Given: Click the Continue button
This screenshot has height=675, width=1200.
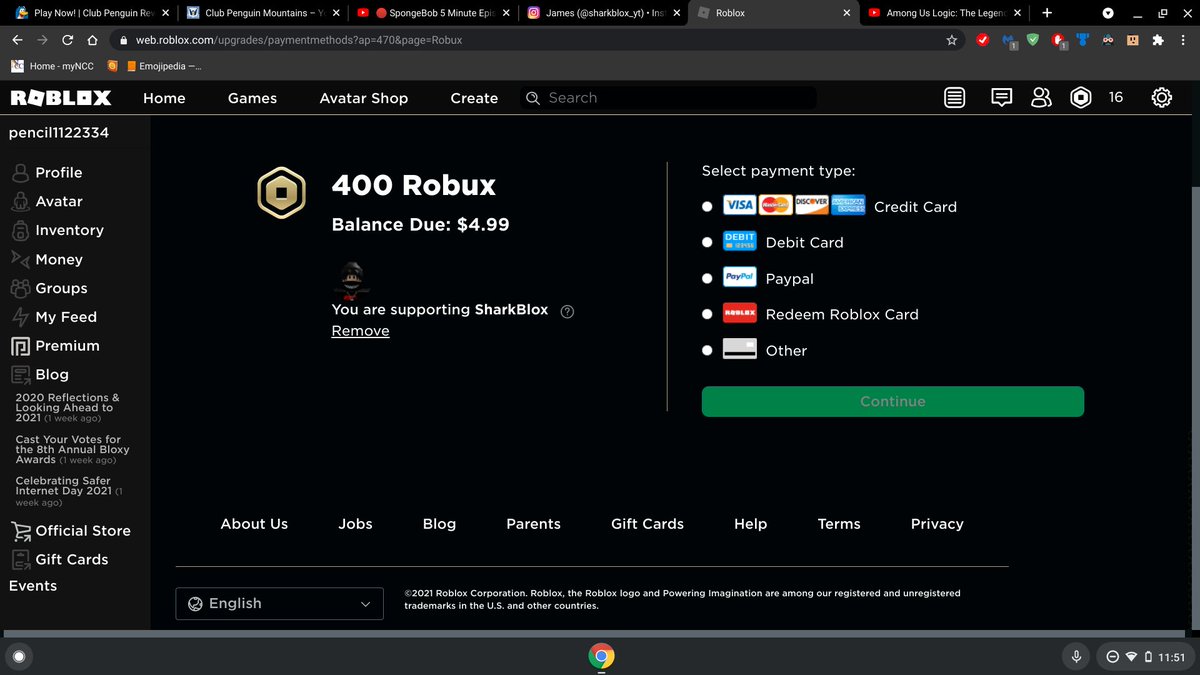Looking at the screenshot, I should pos(892,401).
